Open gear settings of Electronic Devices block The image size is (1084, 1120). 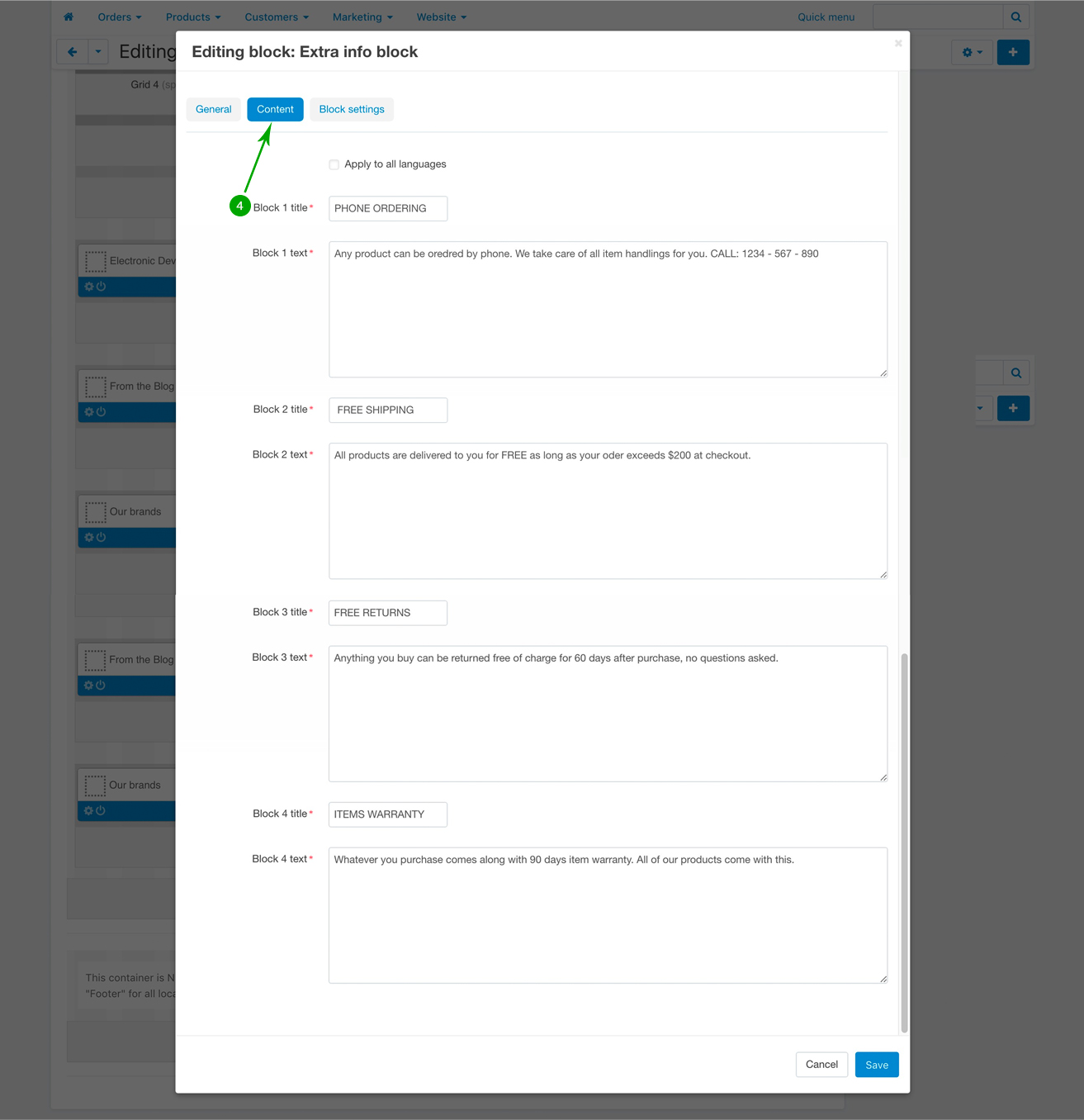[89, 287]
